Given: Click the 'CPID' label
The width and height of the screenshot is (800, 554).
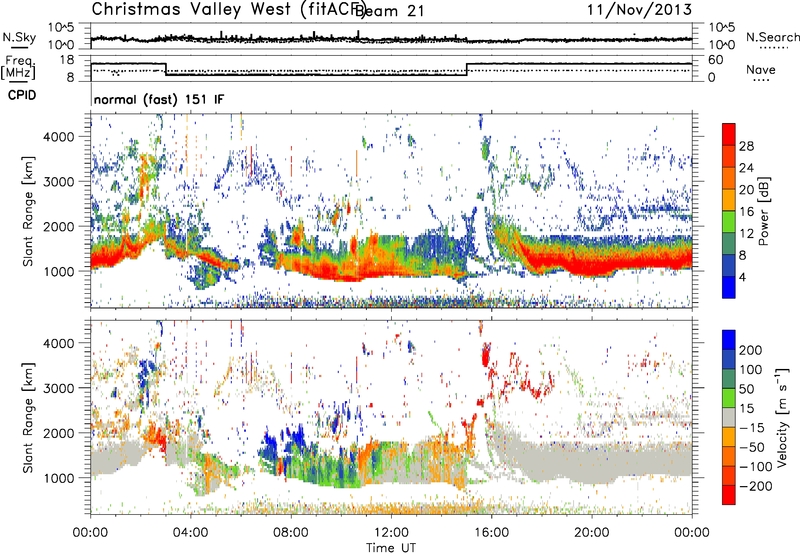Looking at the screenshot, I should pos(22,95).
